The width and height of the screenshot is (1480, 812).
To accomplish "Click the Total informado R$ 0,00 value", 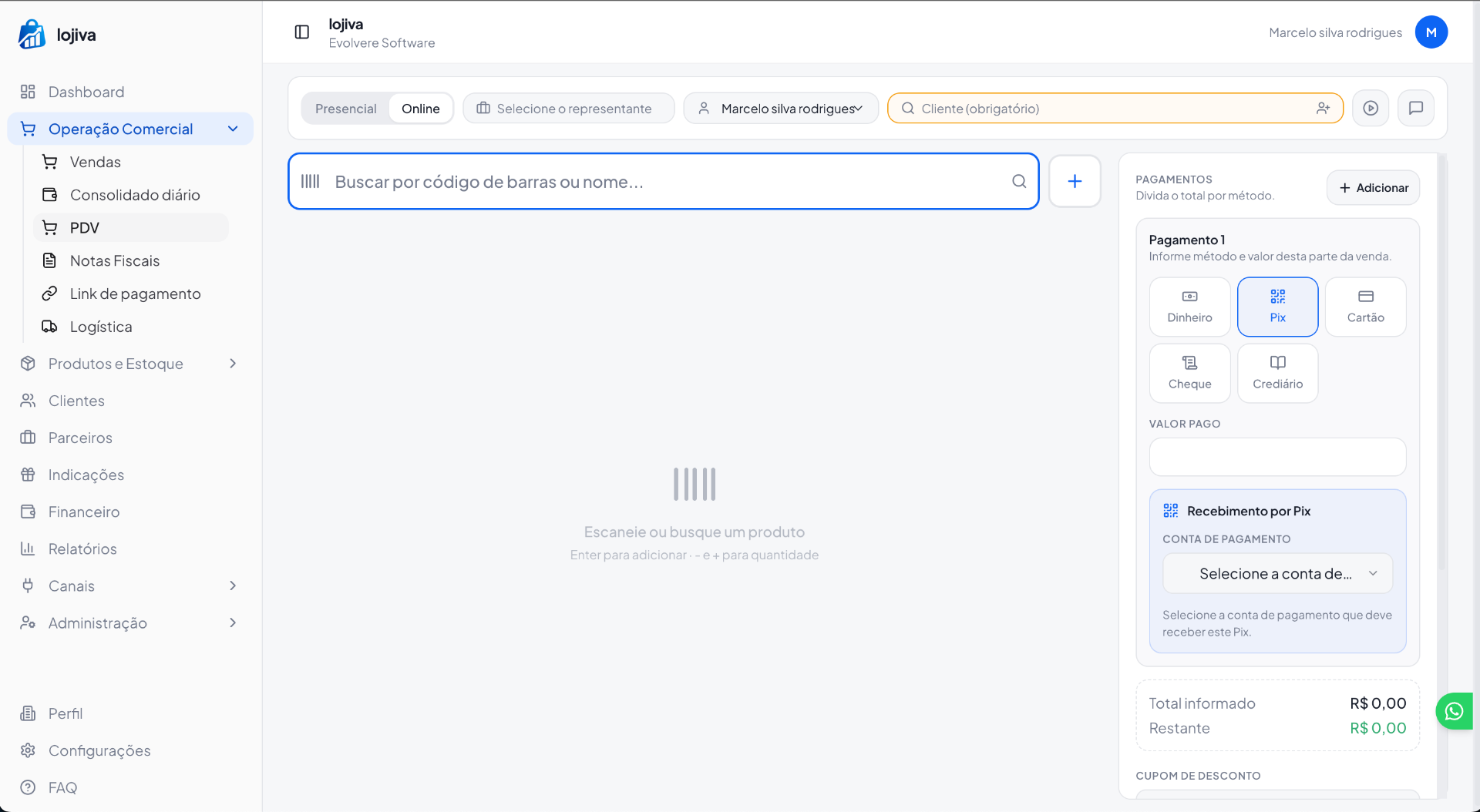I will (x=1377, y=703).
